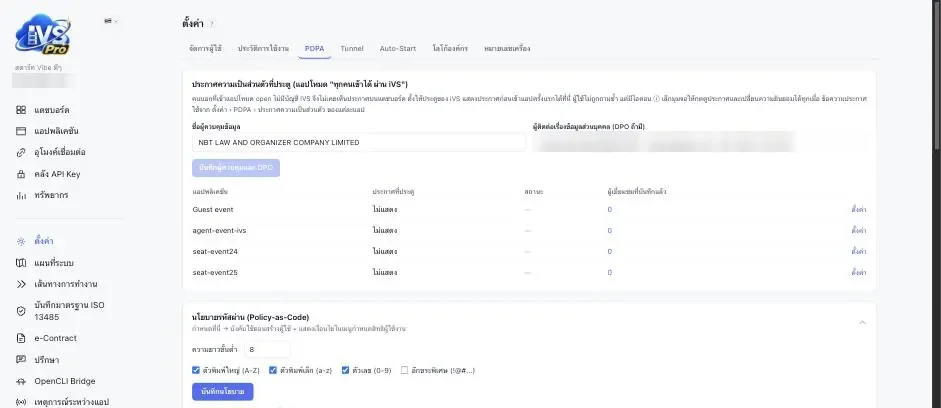The image size is (941, 408).
Task: Open เหตุการณ์ระหว่างแอป via its broadcast icon
Action: 21,402
